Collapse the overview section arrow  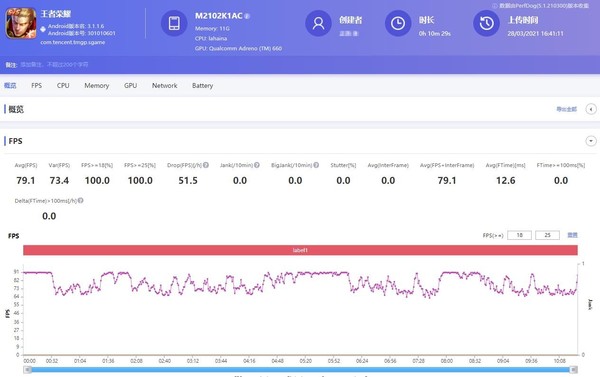(x=591, y=109)
